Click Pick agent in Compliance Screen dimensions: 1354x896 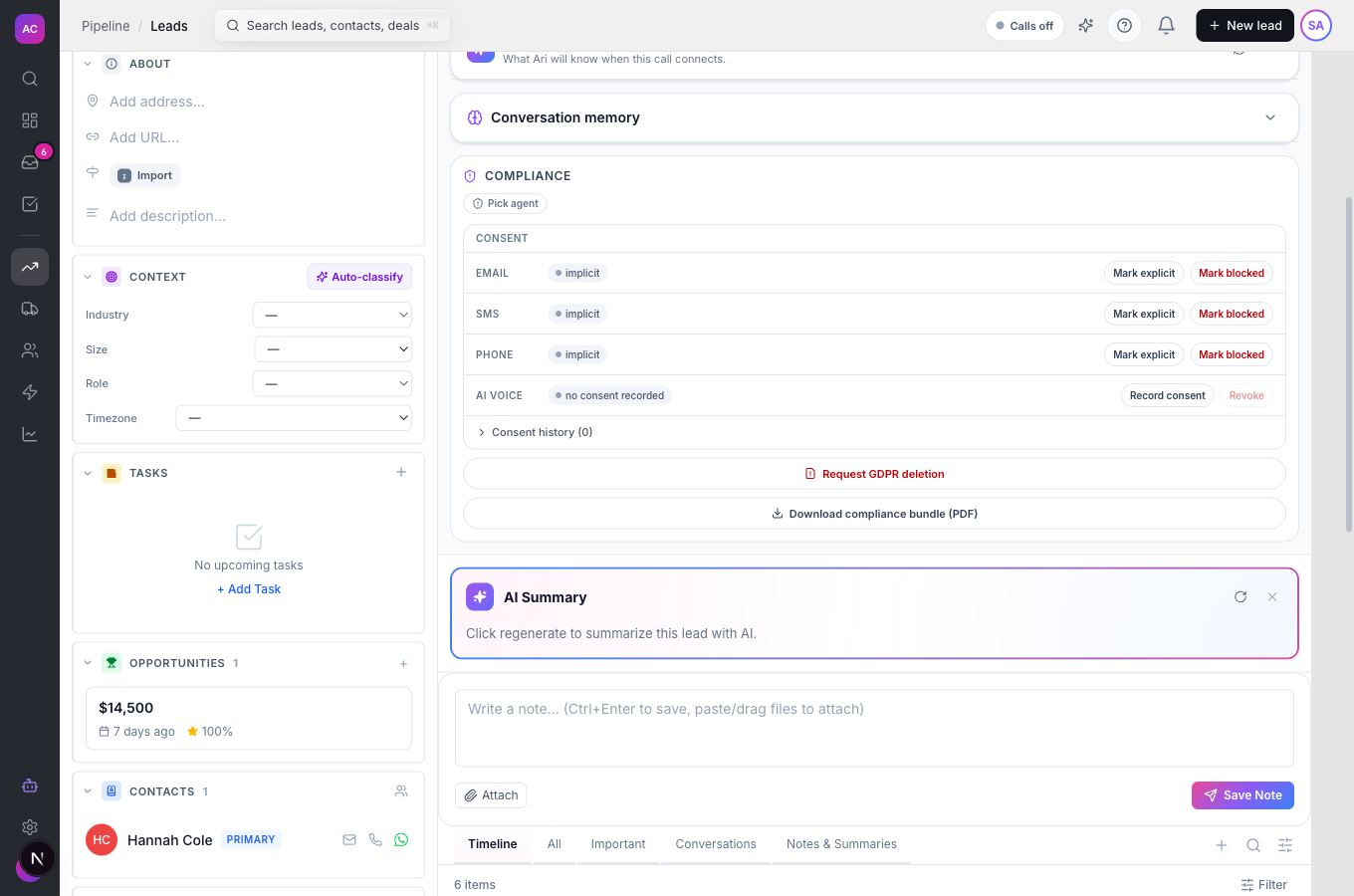[x=505, y=203]
